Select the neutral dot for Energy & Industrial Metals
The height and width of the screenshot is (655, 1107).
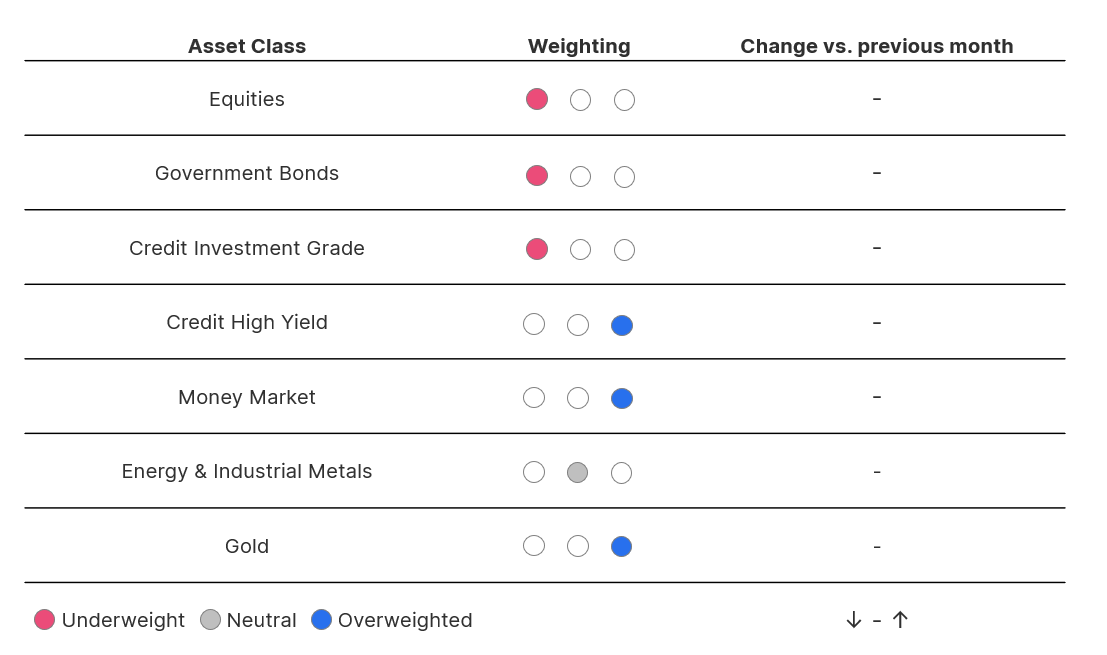coord(578,472)
